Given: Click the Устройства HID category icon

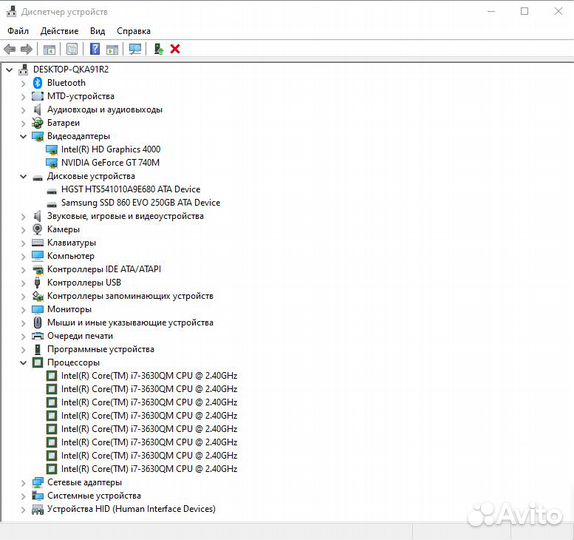Looking at the screenshot, I should [37, 509].
